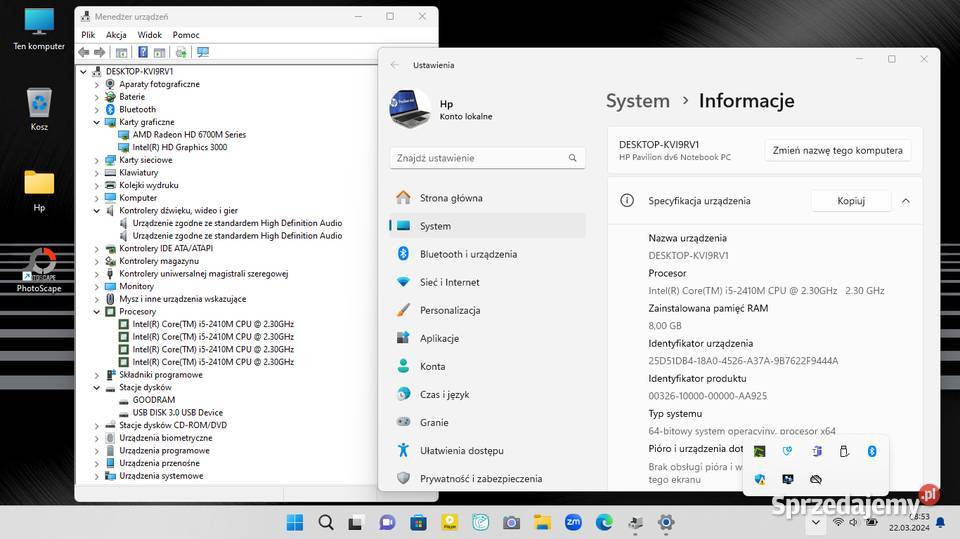Collapse Stacje dysków node
Image resolution: width=960 pixels, height=539 pixels.
[97, 388]
